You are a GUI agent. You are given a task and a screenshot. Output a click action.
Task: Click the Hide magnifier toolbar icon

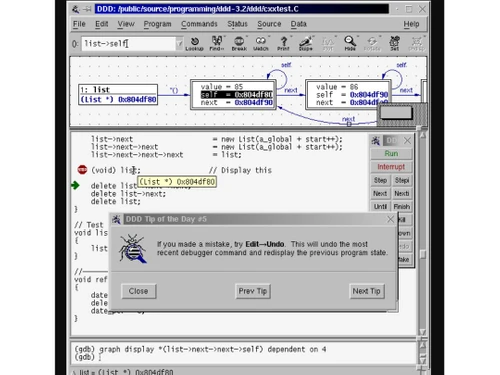pos(350,43)
